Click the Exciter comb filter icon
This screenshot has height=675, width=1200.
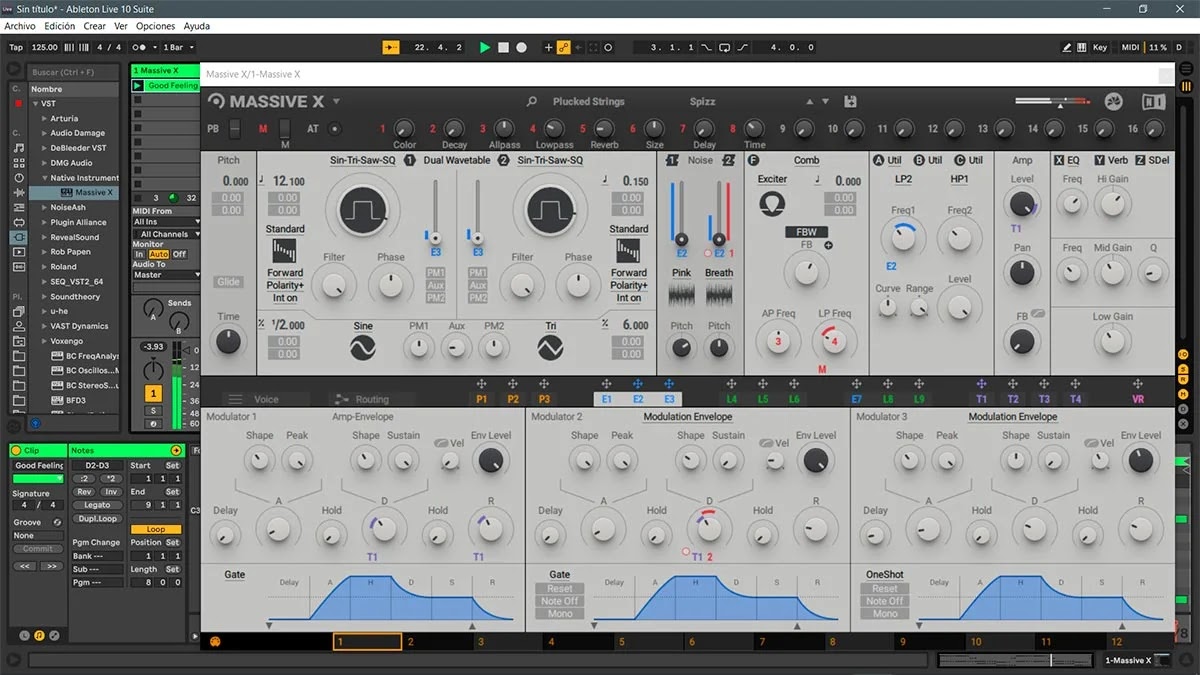(772, 204)
